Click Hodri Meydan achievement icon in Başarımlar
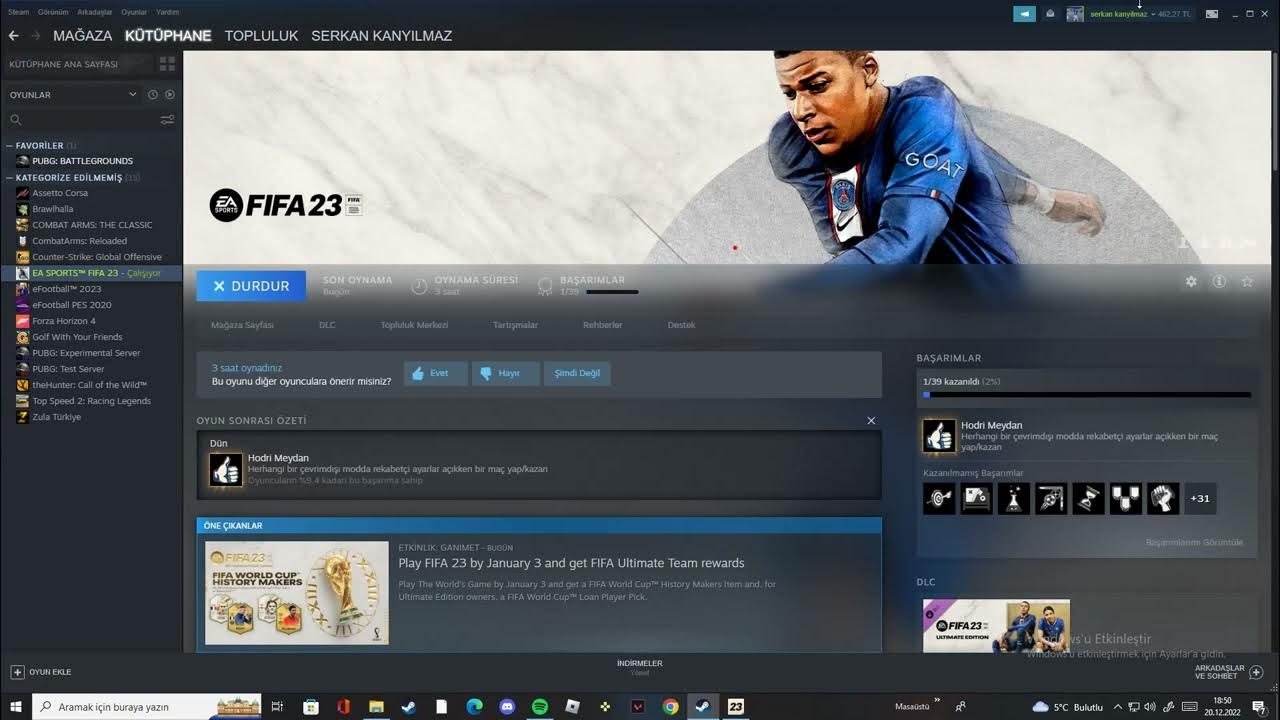Image resolution: width=1280 pixels, height=720 pixels. pyautogui.click(x=939, y=435)
